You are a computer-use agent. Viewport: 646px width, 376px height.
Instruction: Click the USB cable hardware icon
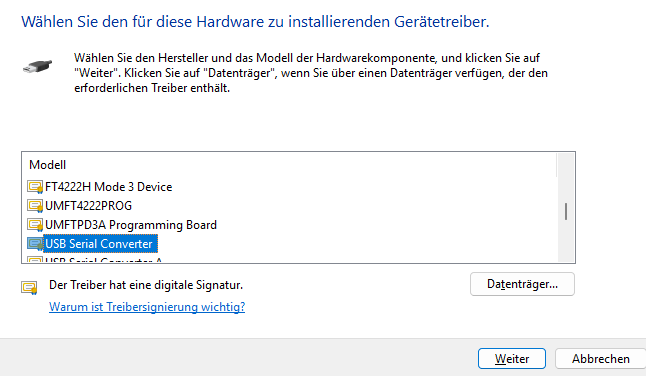point(37,66)
